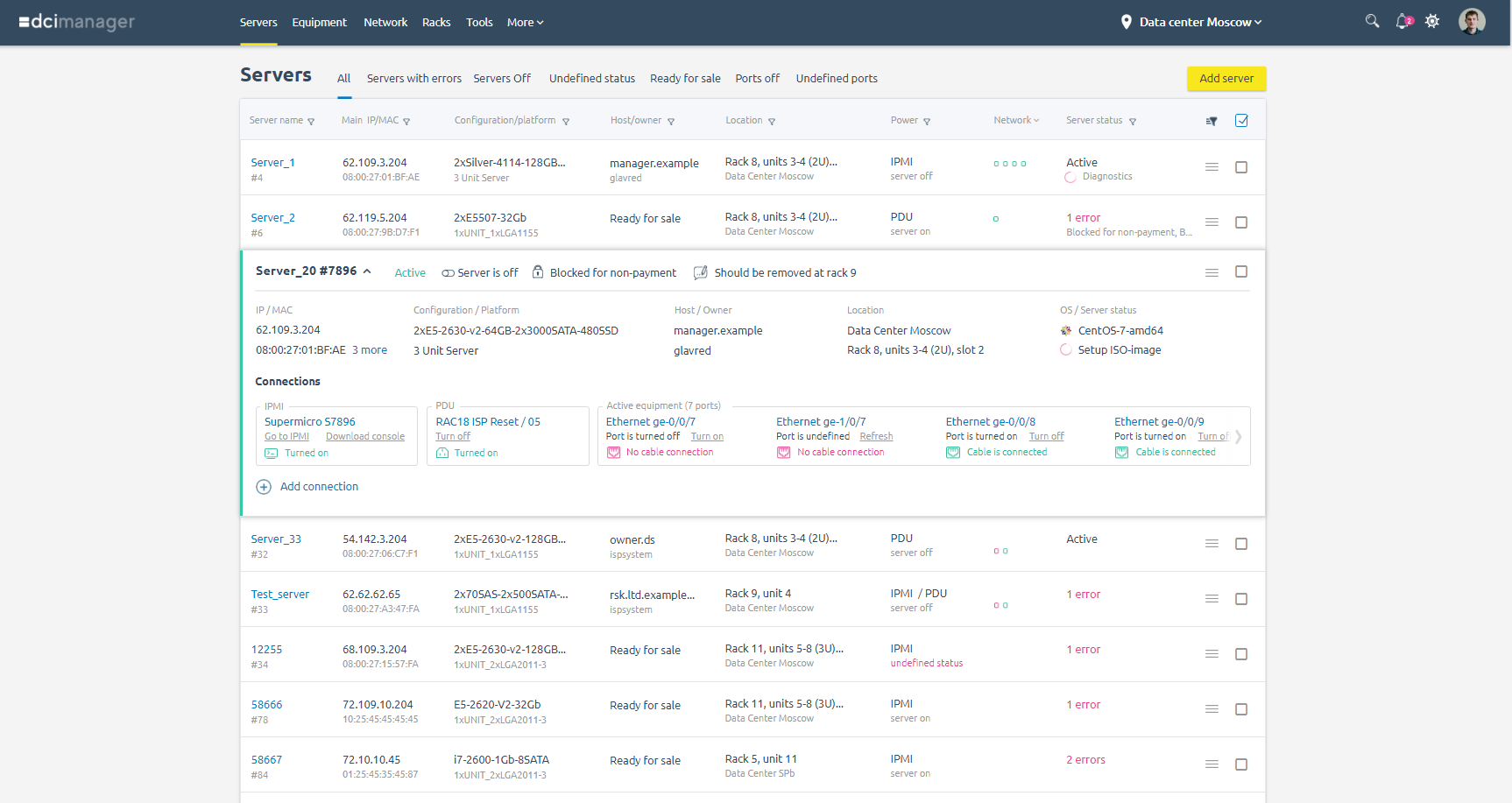The image size is (1512, 803).
Task: Check the 58667 row checkbox
Action: coord(1241,764)
